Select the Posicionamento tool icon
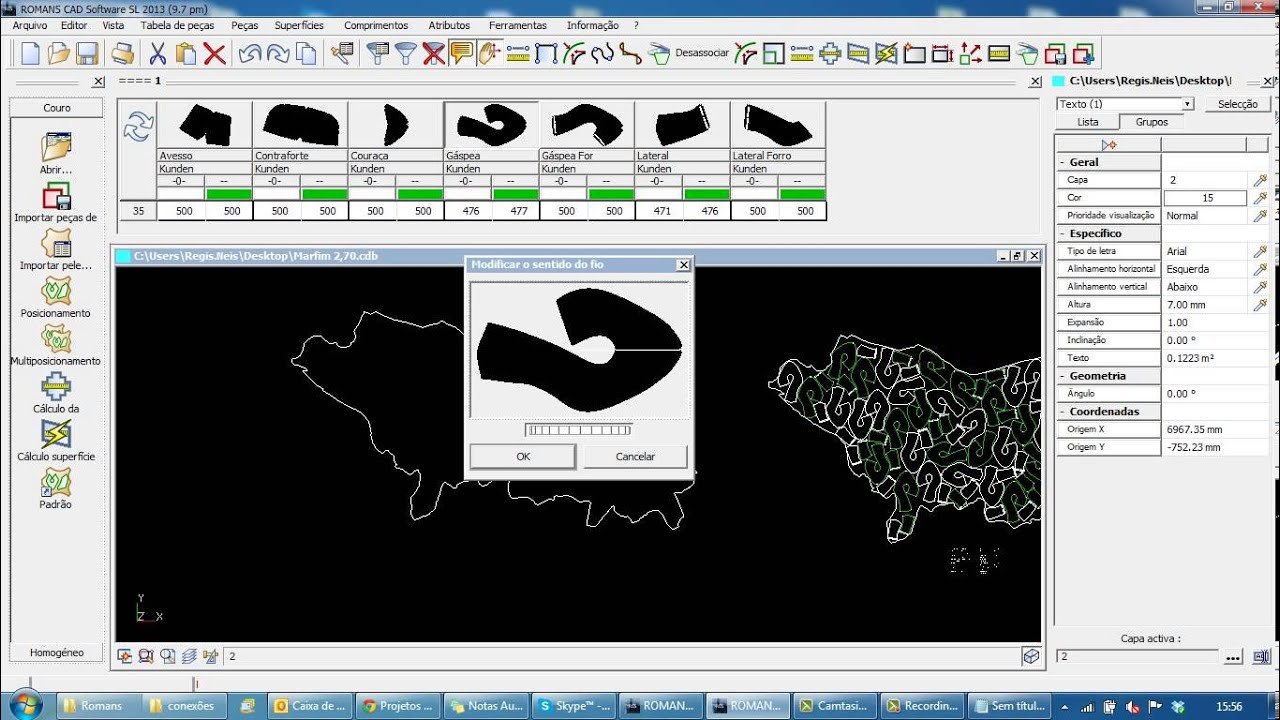The image size is (1280, 720). pos(56,291)
